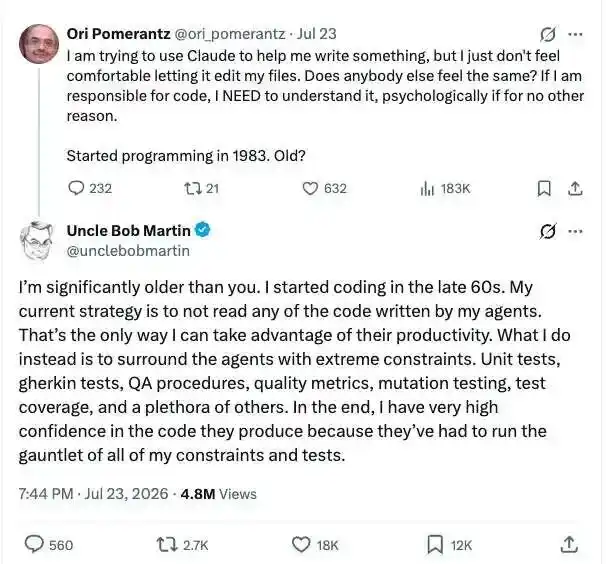Bookmark Ori Pomerantz's tweet
606x564 pixels.
544,189
